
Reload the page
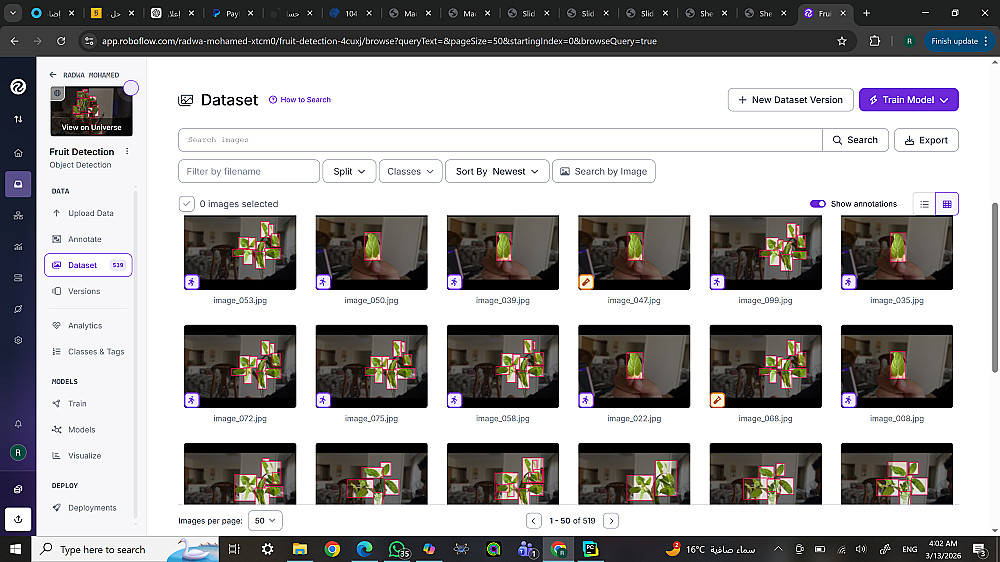[x=61, y=41]
